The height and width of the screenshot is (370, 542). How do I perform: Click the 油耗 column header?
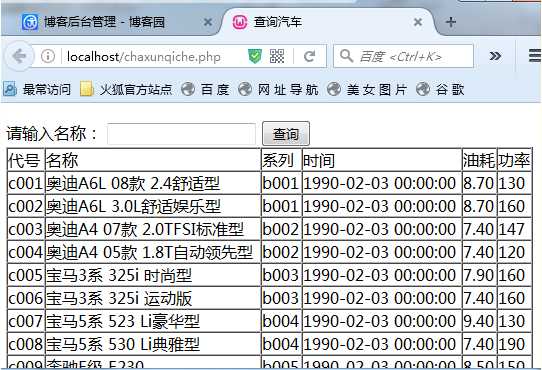pos(479,160)
